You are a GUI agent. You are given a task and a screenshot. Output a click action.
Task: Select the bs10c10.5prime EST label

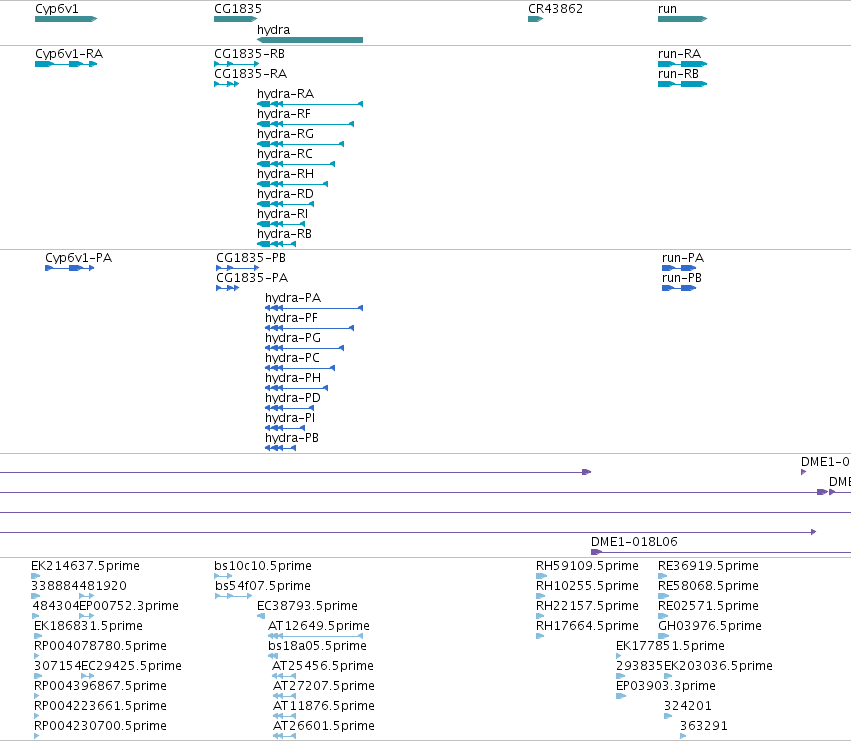[263, 566]
